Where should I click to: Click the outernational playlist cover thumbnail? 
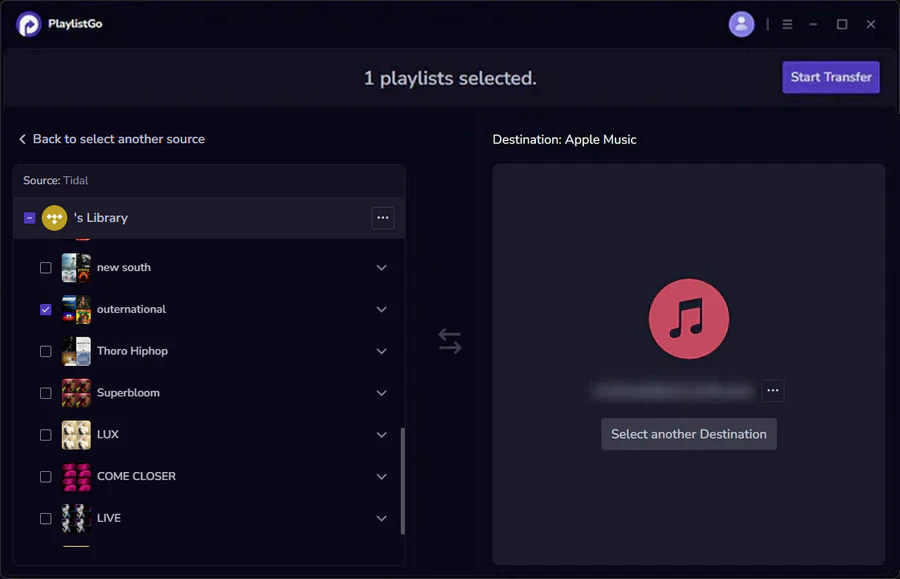76,310
